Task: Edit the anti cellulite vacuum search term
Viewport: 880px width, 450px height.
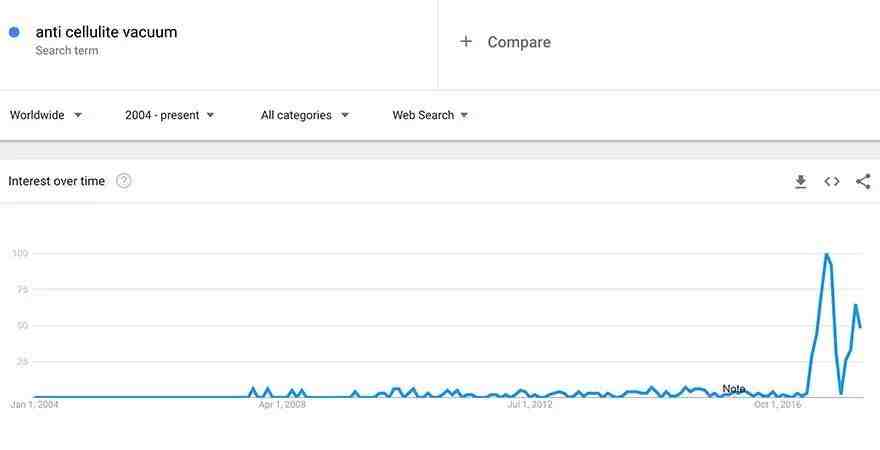Action: pos(106,32)
